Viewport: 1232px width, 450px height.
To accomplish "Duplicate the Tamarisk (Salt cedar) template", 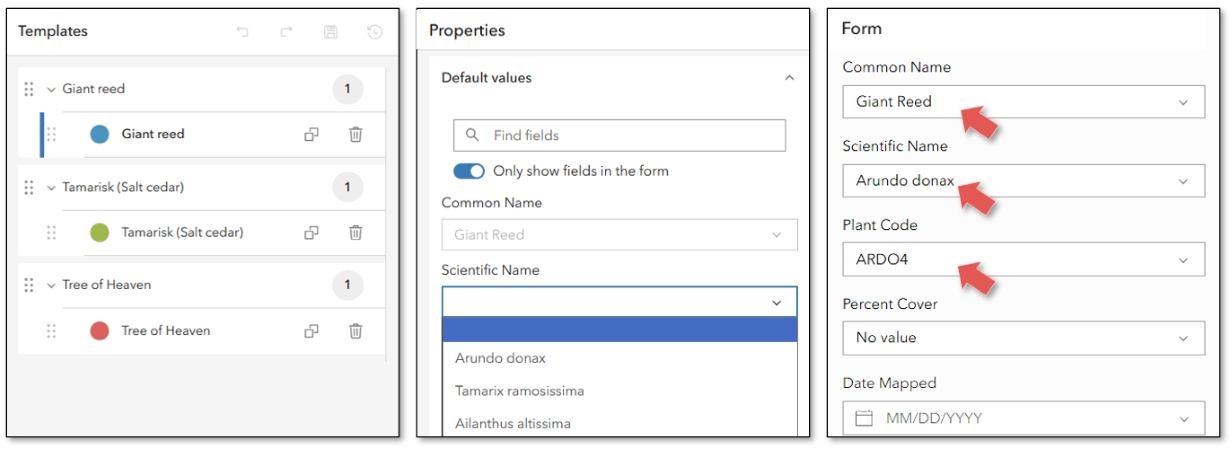I will [311, 232].
